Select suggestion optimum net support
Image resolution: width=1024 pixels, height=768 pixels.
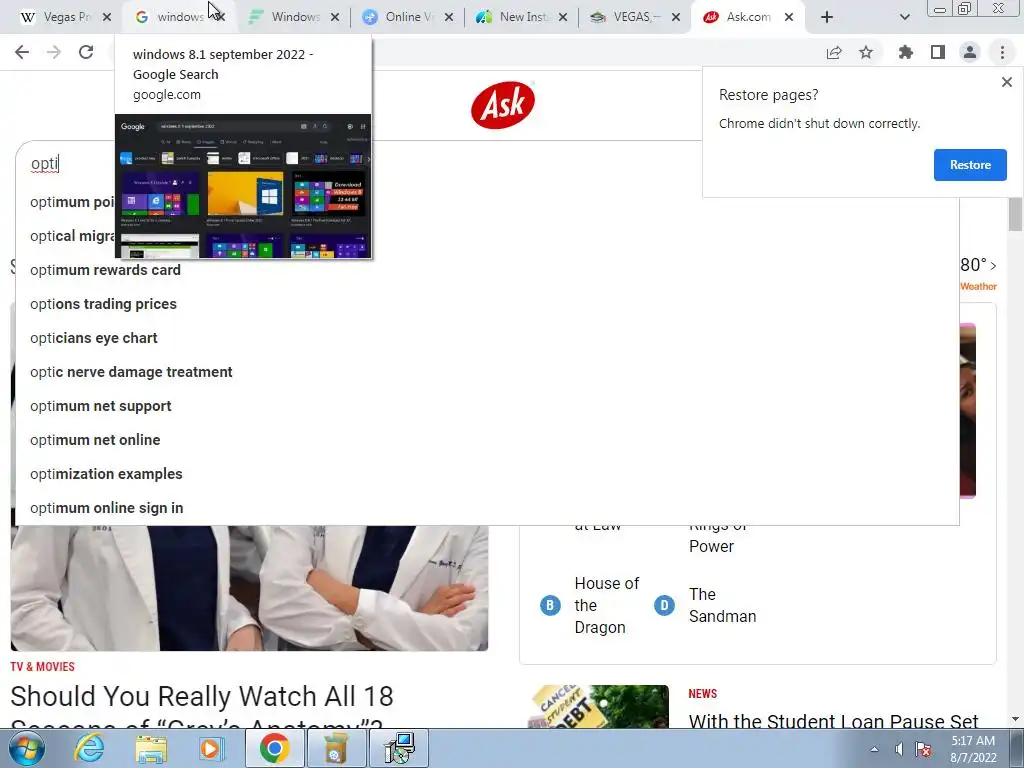[x=101, y=406]
